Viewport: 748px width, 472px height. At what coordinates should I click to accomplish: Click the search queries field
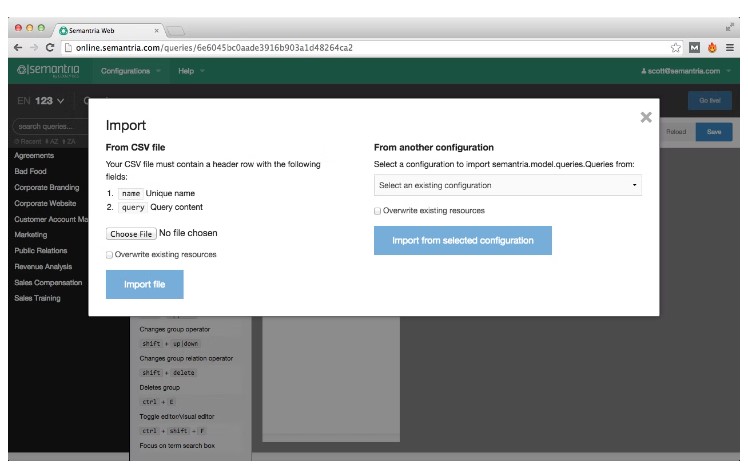pyautogui.click(x=50, y=126)
